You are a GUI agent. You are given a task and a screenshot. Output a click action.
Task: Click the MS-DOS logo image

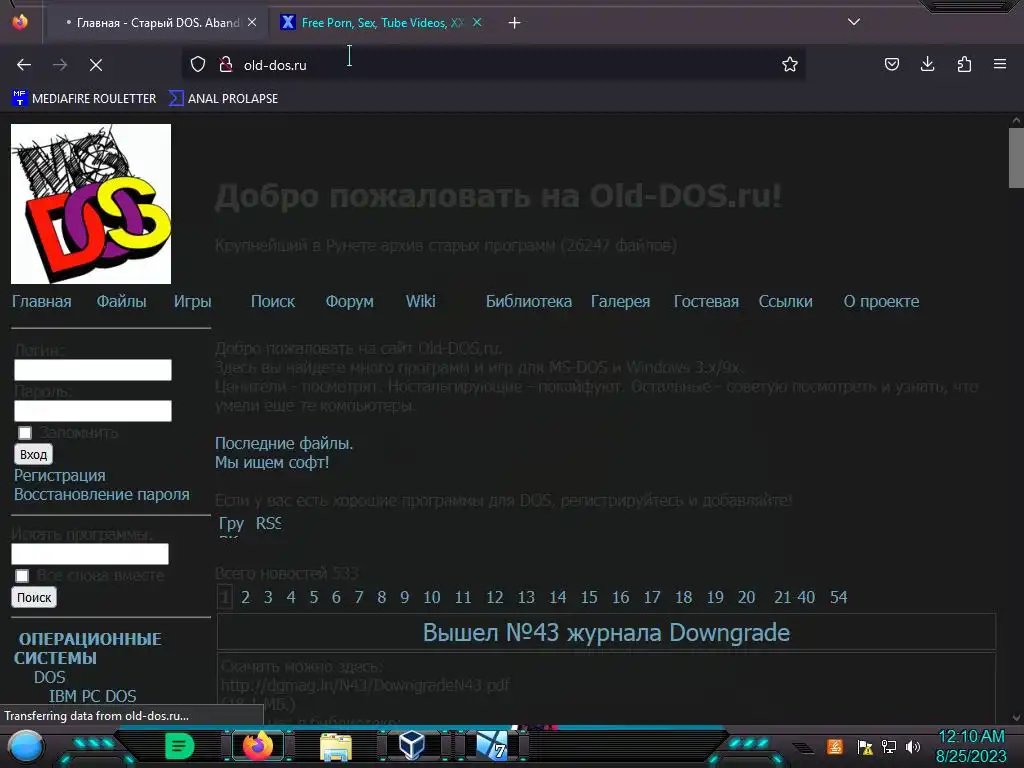[91, 204]
